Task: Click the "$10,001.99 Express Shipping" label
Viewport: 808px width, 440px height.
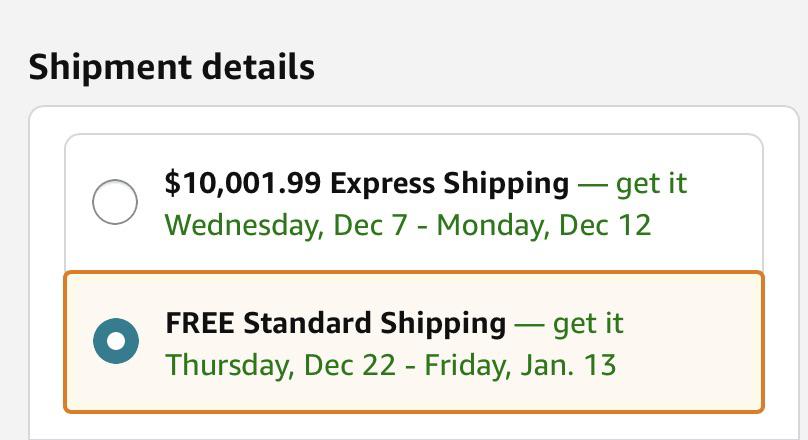Action: (x=366, y=184)
